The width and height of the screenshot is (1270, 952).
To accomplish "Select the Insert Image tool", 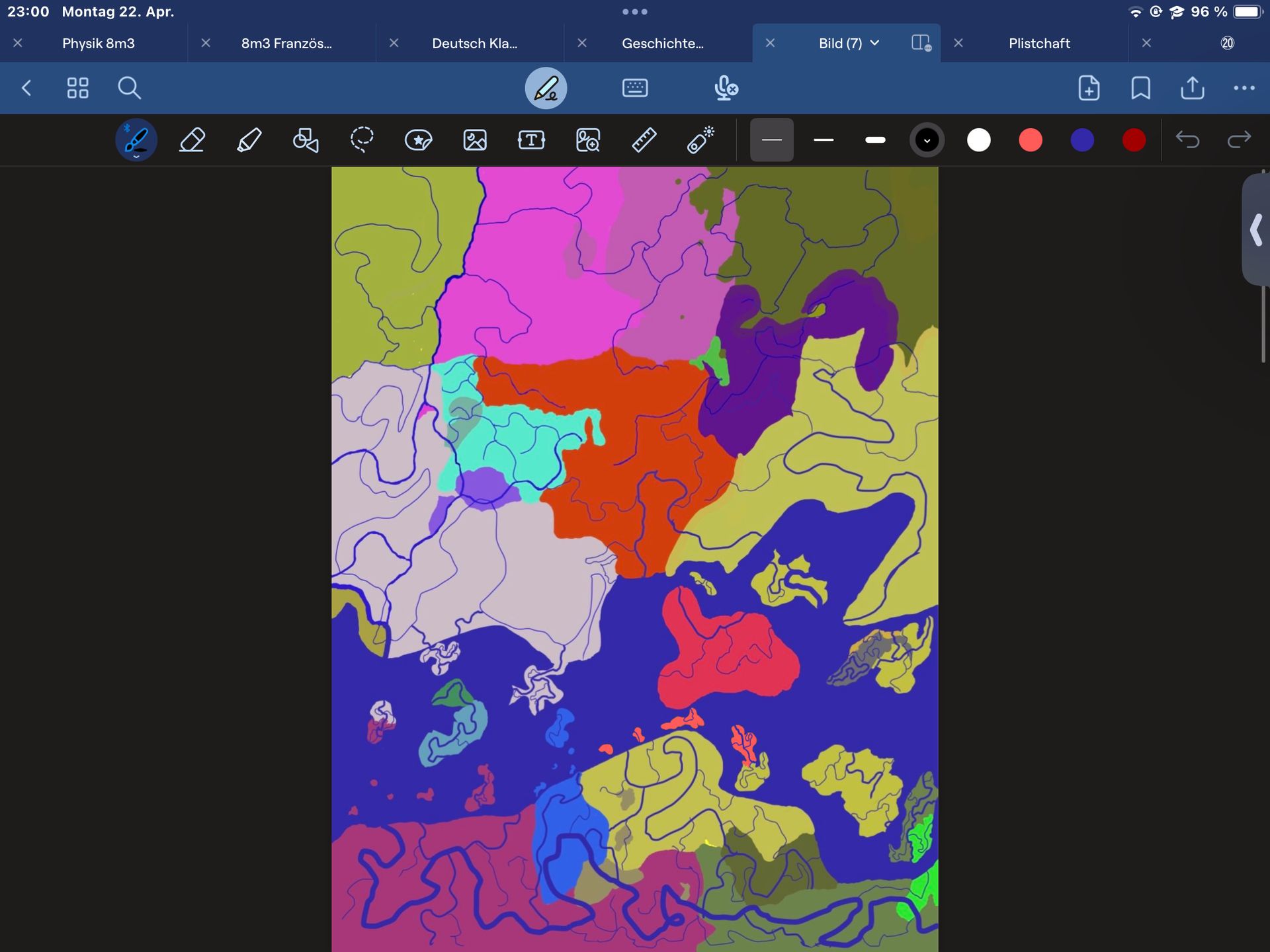I will [x=475, y=140].
